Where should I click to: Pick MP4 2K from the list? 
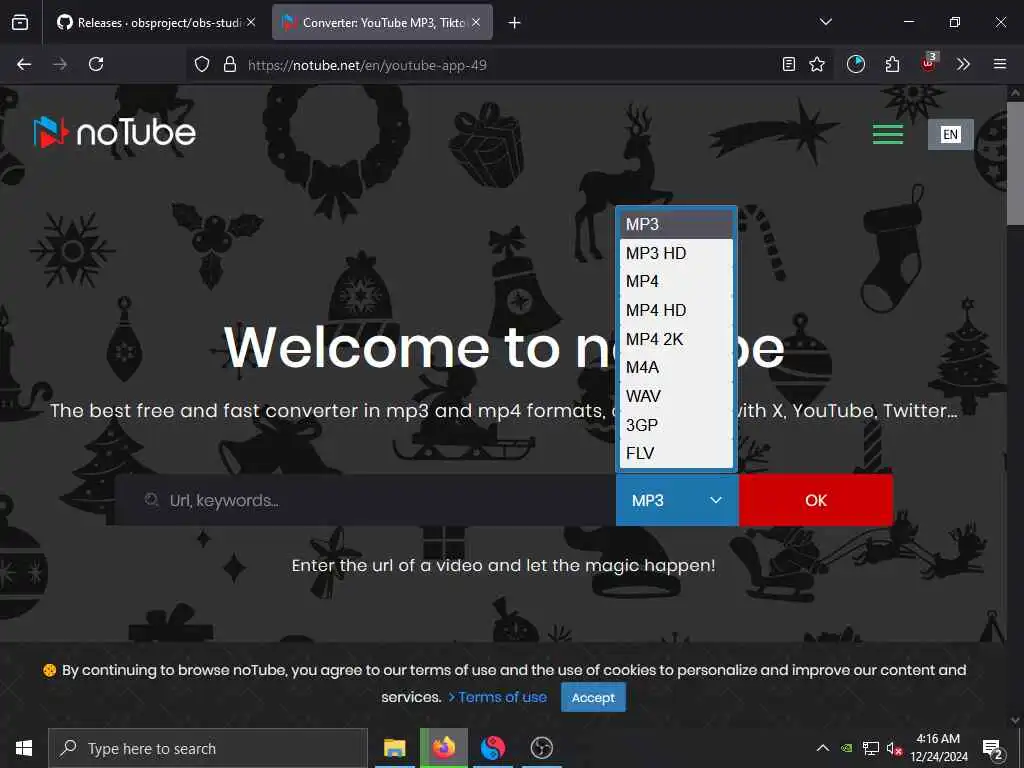tap(676, 339)
